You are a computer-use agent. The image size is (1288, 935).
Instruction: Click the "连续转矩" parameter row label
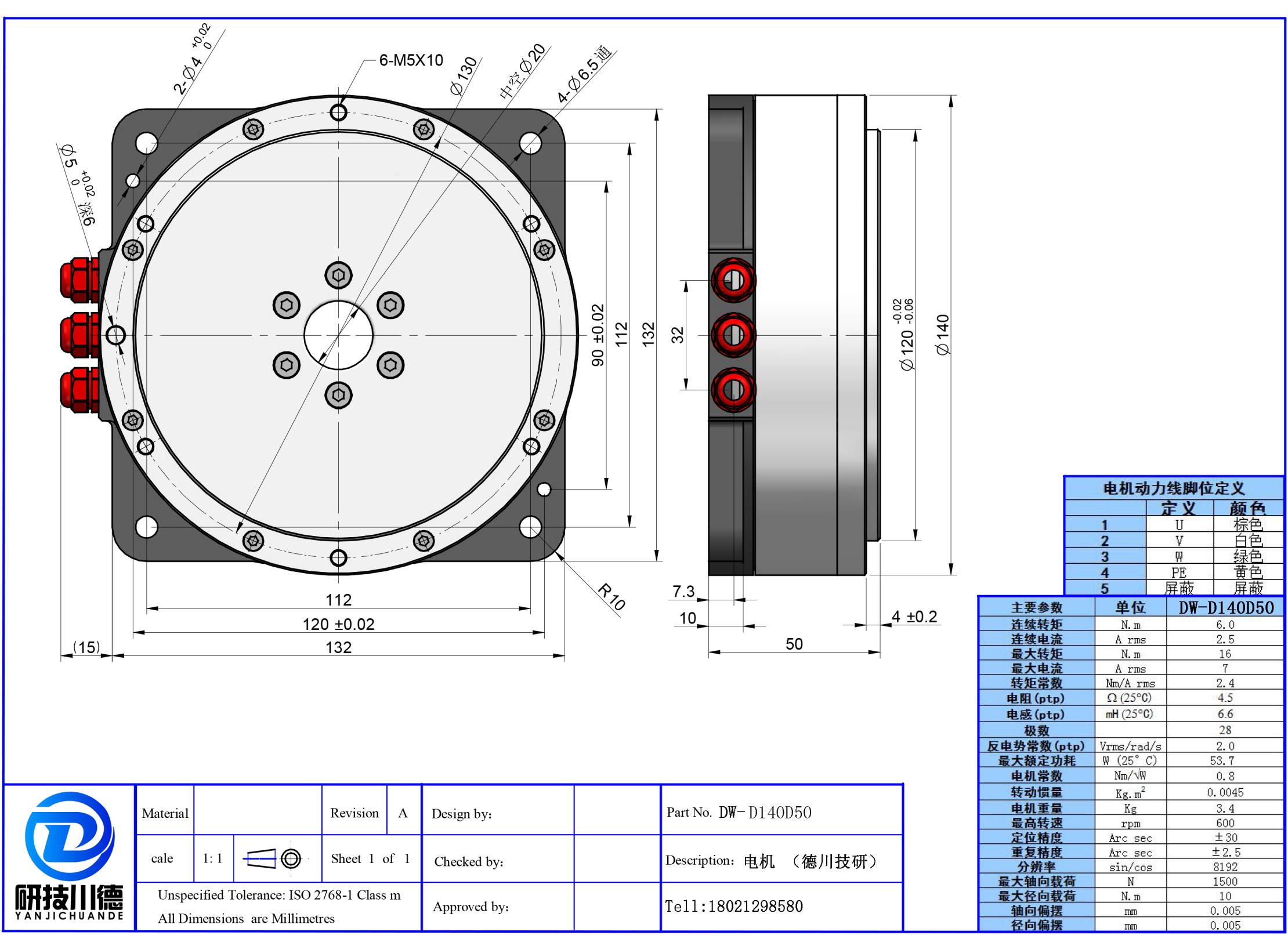coord(1037,625)
